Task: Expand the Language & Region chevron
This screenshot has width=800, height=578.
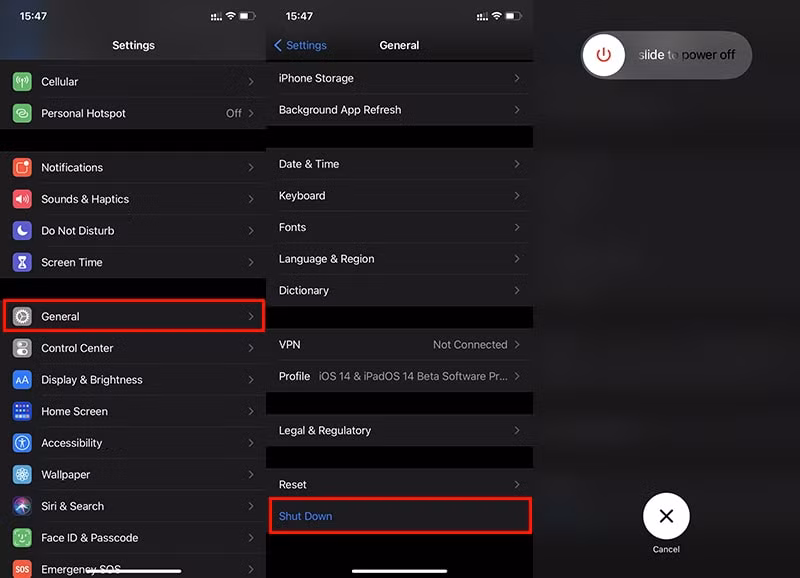Action: coord(517,259)
